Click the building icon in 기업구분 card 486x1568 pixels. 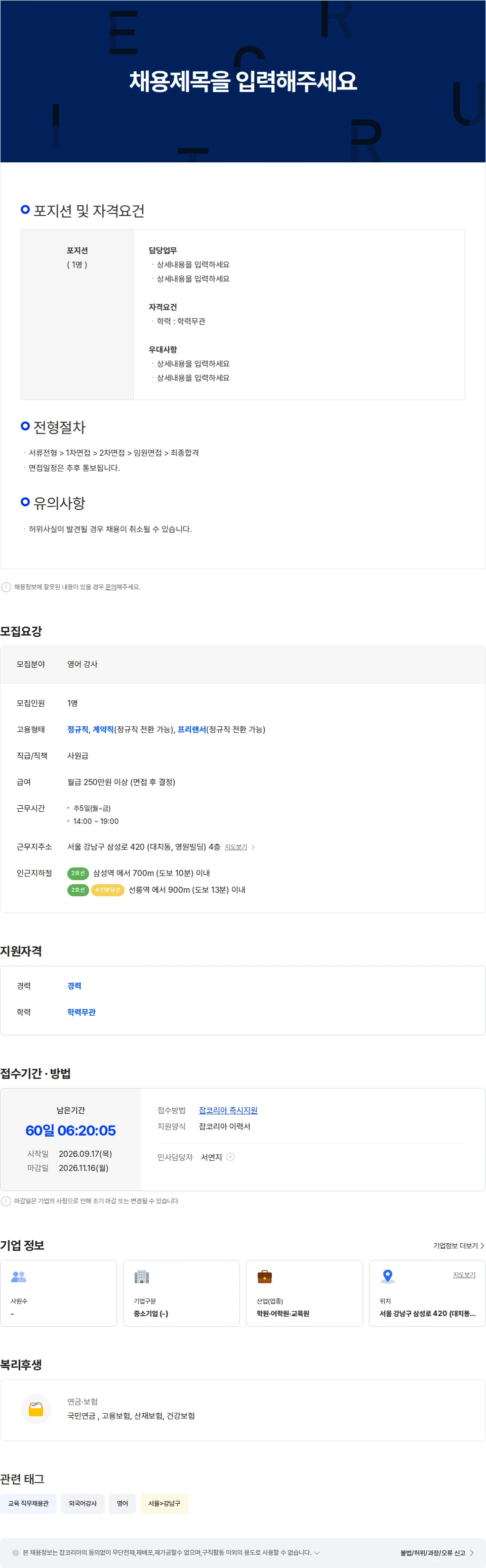click(141, 1277)
